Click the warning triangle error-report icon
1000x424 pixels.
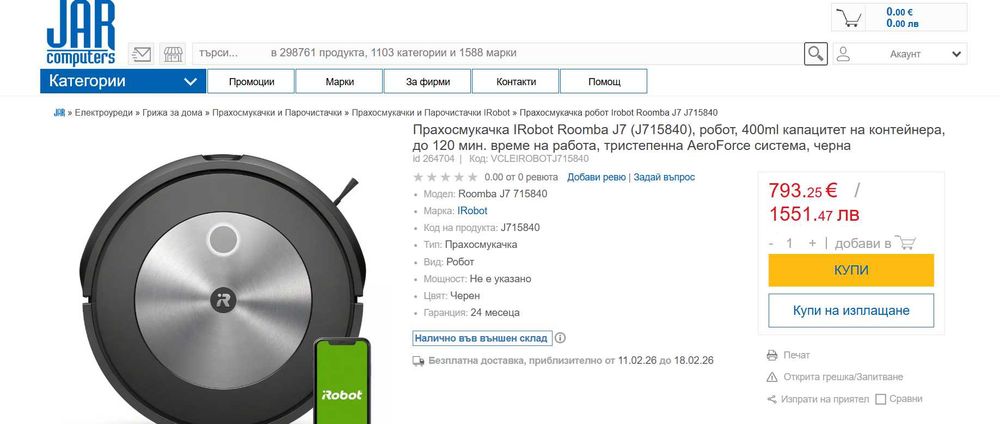[x=772, y=377]
